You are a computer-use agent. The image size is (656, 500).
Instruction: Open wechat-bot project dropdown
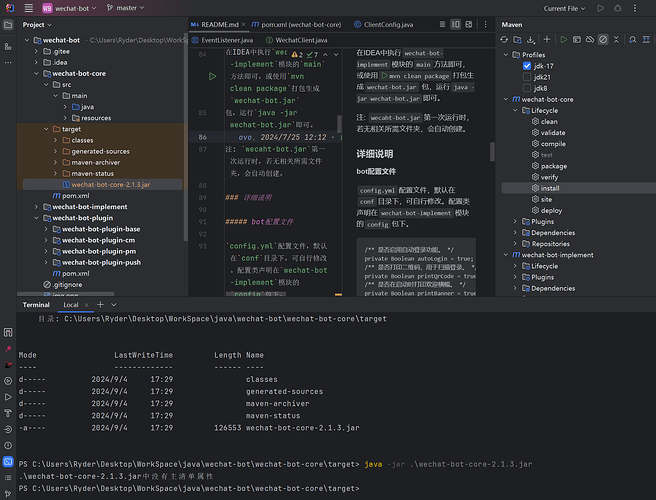point(69,8)
